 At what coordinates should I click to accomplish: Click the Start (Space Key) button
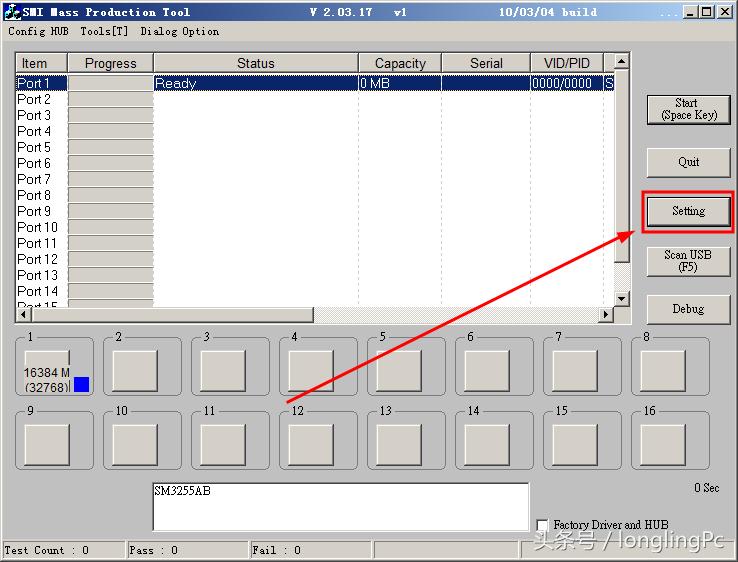coord(689,110)
